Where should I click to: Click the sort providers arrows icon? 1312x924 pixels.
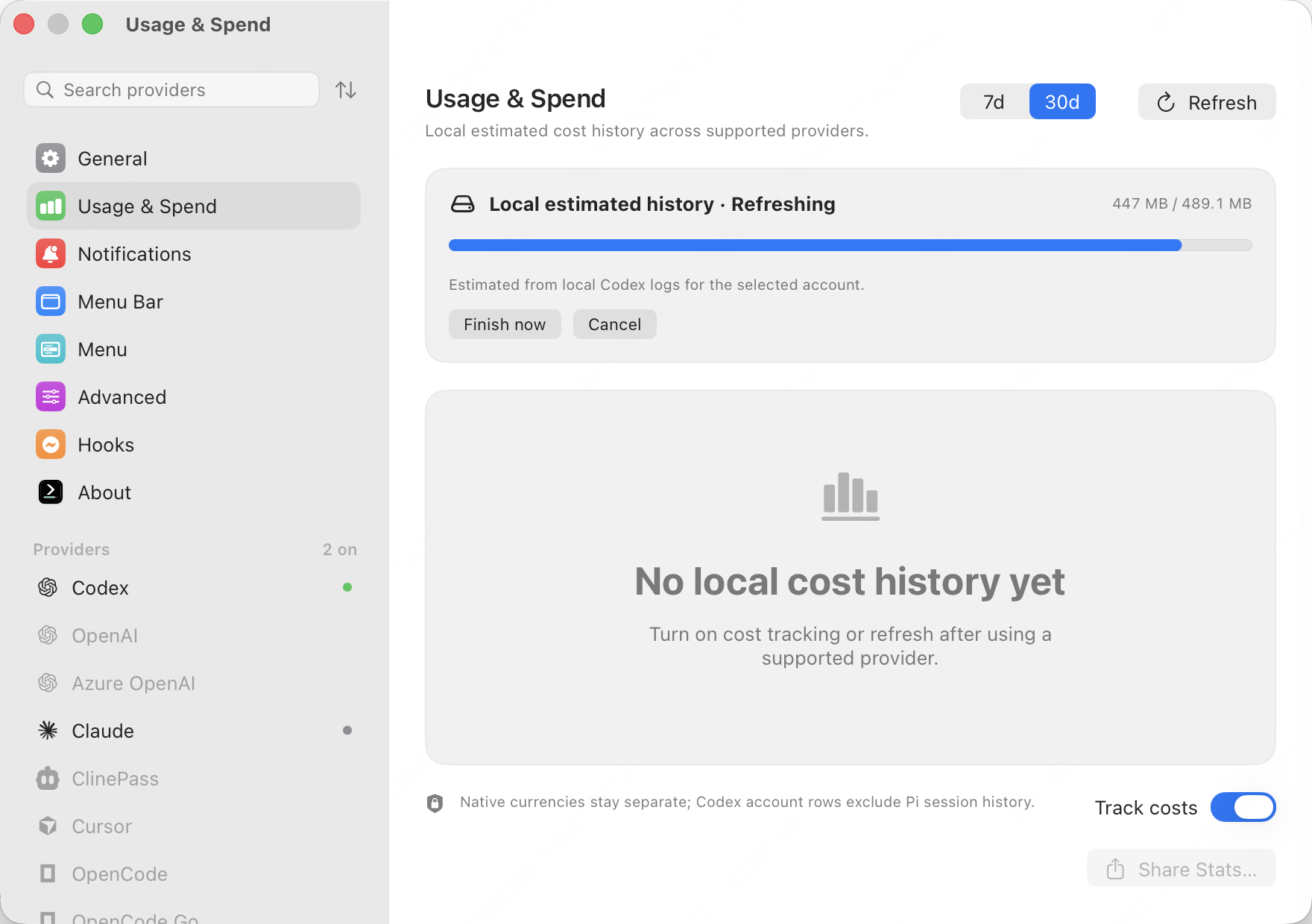345,90
